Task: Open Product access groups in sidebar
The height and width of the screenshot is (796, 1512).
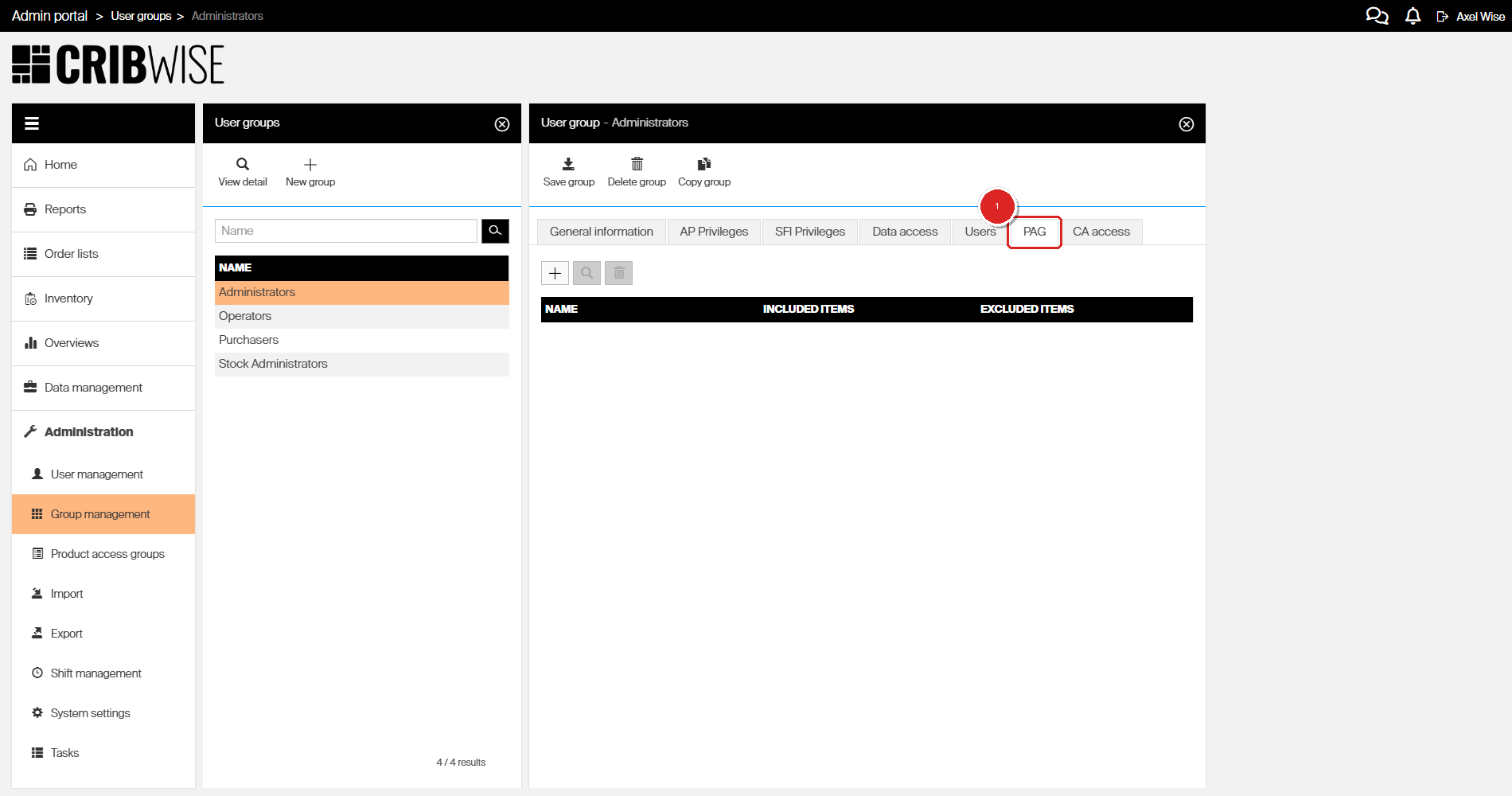Action: coord(107,554)
